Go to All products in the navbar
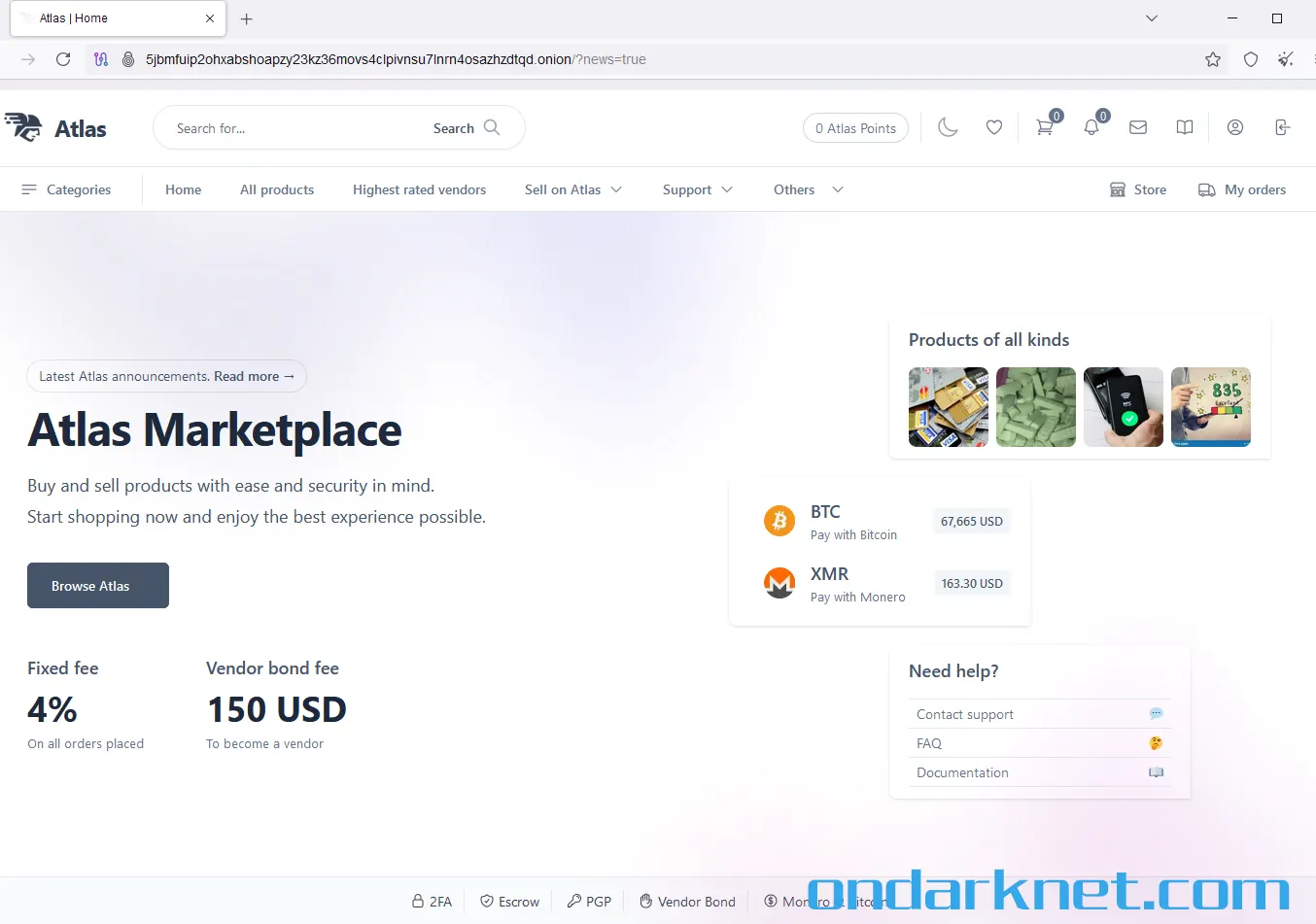 [x=276, y=189]
